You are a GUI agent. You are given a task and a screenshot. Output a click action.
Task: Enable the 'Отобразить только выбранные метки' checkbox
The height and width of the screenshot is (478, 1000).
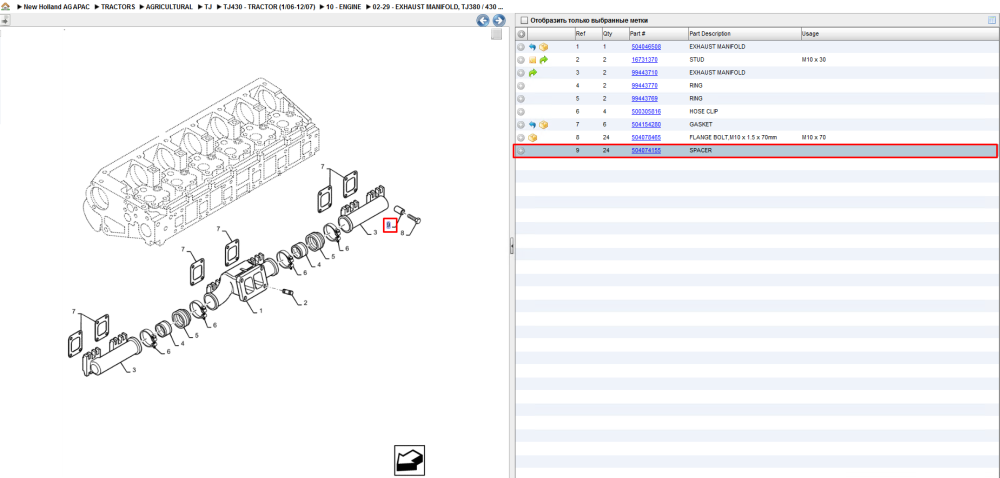[x=524, y=20]
